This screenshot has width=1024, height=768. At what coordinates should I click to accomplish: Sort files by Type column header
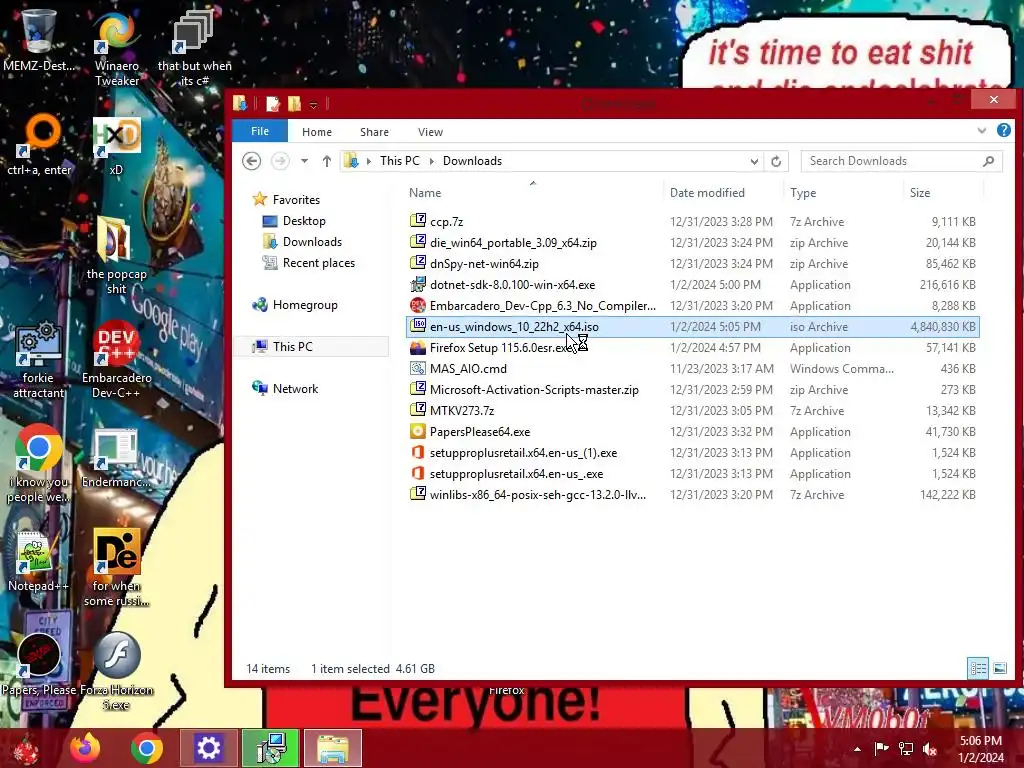click(x=803, y=193)
